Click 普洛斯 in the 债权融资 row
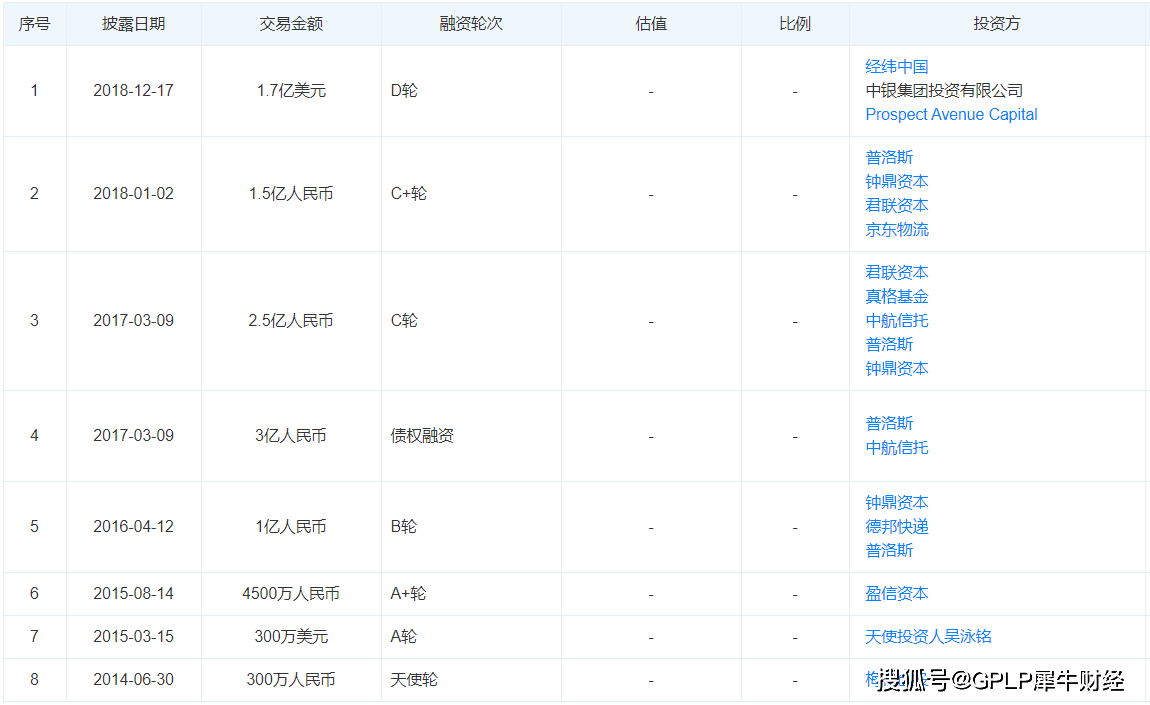Screen dimensions: 1150x705 point(889,423)
